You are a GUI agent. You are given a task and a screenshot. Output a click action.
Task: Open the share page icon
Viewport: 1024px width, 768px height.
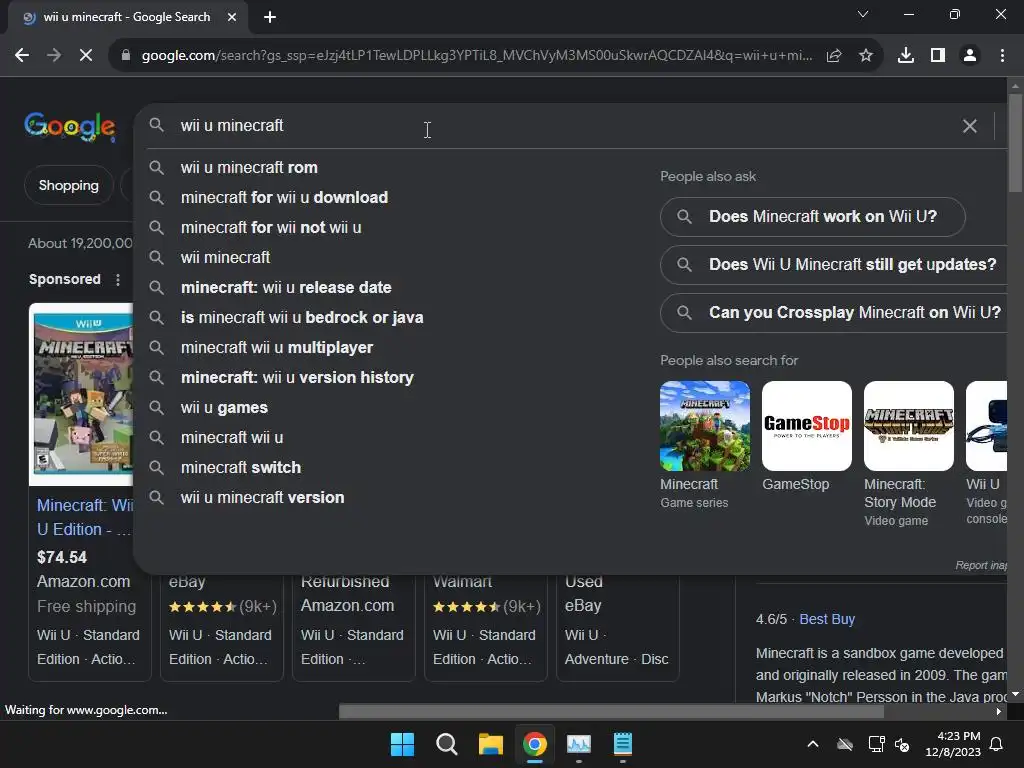pyautogui.click(x=834, y=56)
